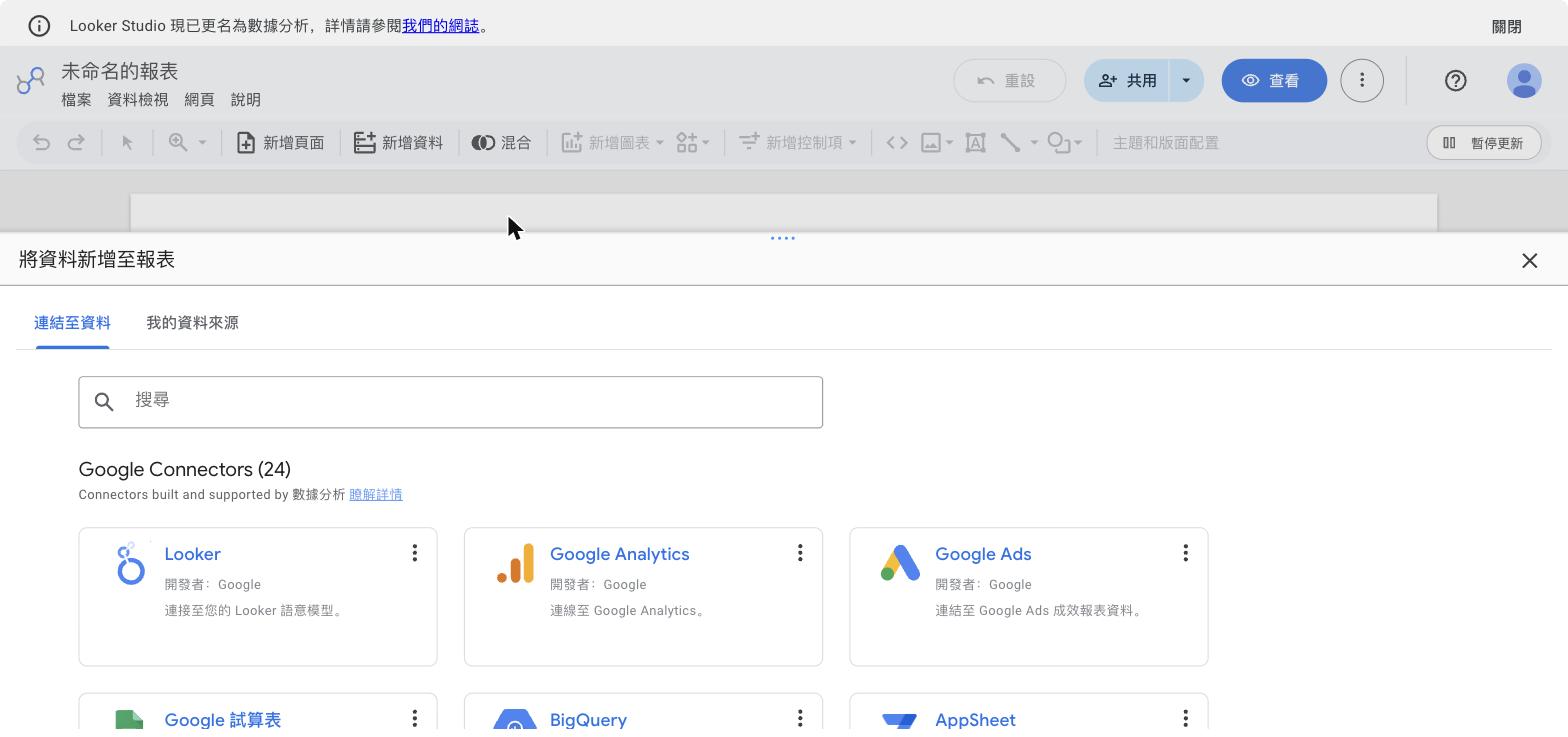Image resolution: width=1568 pixels, height=737 pixels.
Task: Open the help question mark icon
Action: (1455, 81)
